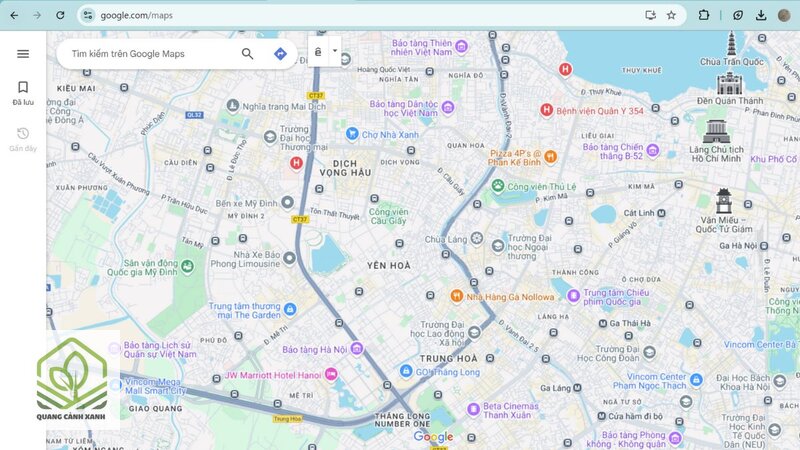Screen dimensions: 800x450
Task: Open directions with the blue arrow icon
Action: pyautogui.click(x=280, y=54)
